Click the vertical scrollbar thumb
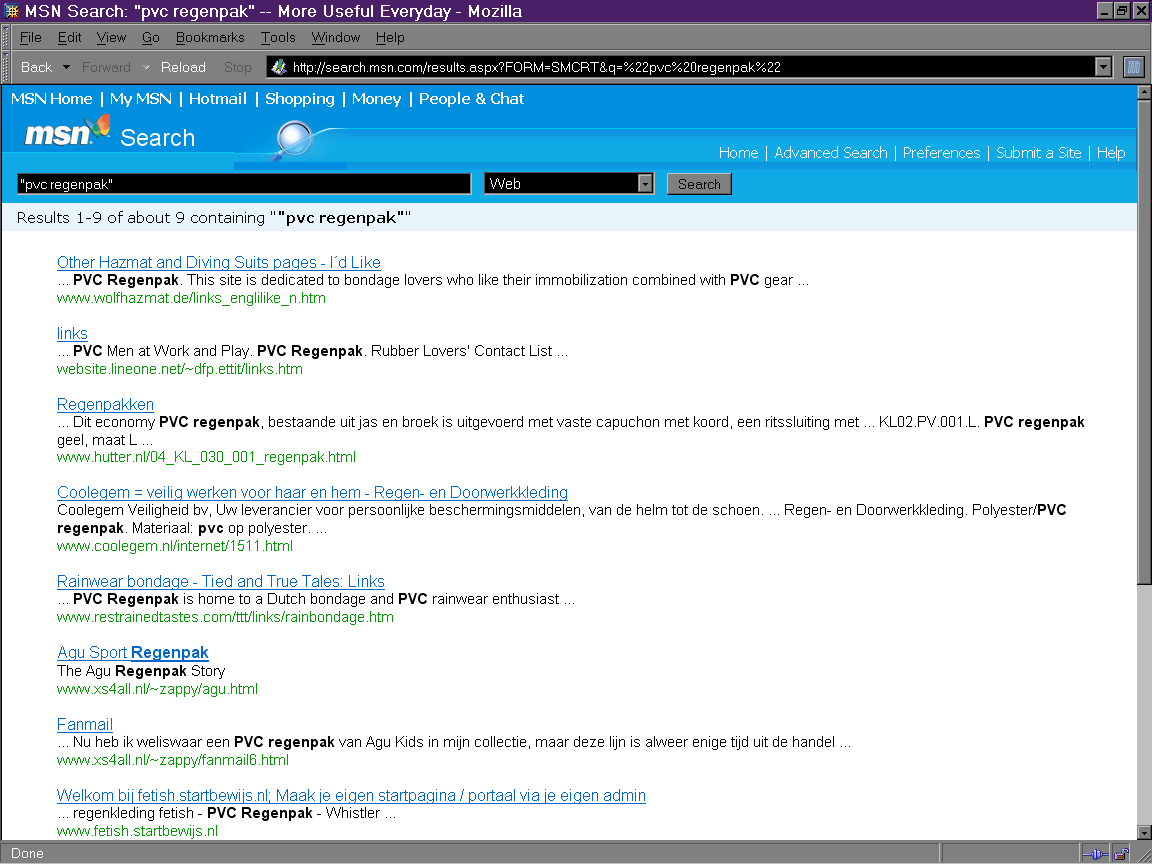Screen dimensions: 1152x864 (x=1144, y=342)
